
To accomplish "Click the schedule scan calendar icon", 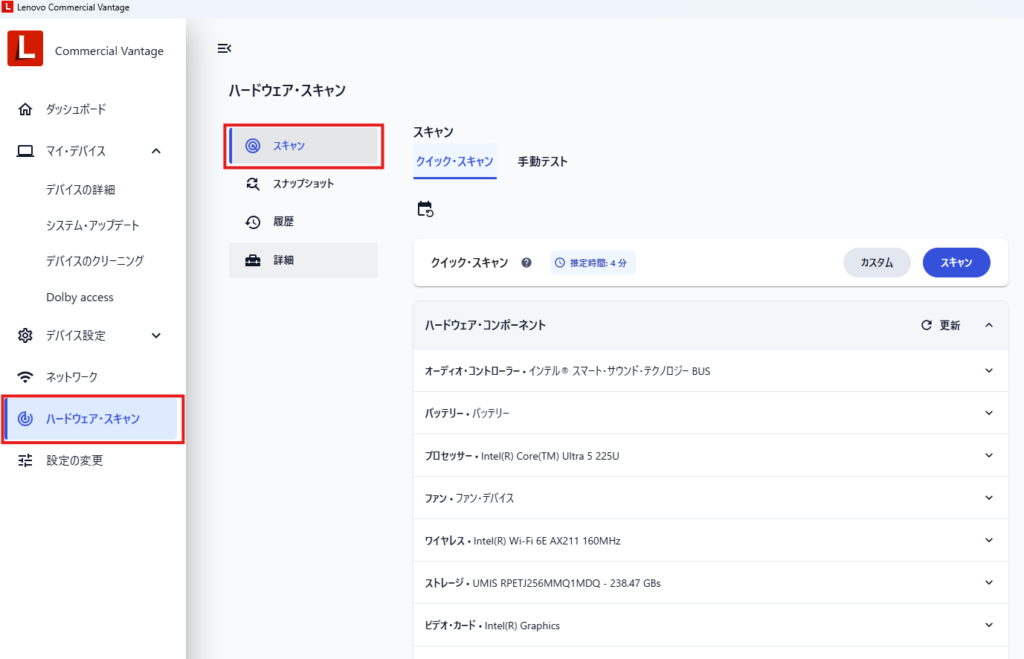I will pos(425,209).
